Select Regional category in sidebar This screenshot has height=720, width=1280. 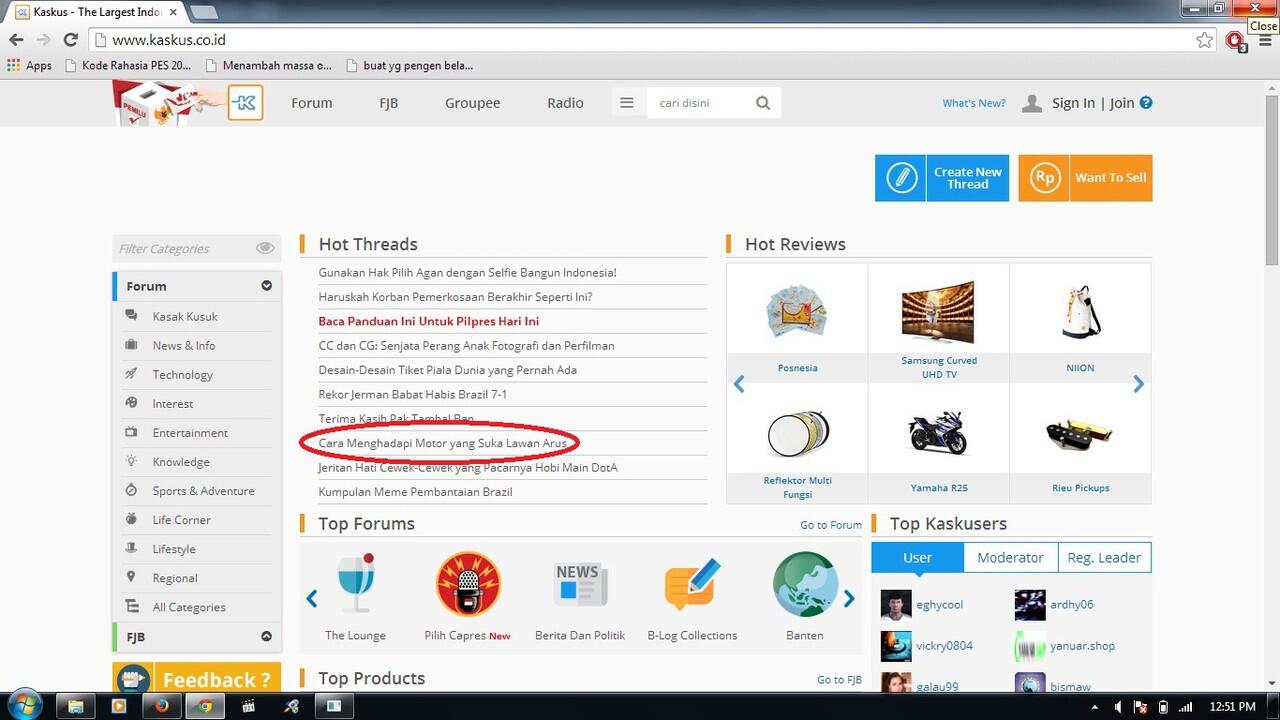[x=175, y=578]
